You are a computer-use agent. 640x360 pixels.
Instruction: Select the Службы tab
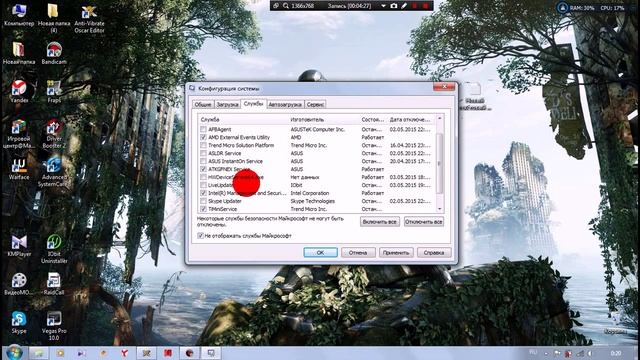click(253, 104)
